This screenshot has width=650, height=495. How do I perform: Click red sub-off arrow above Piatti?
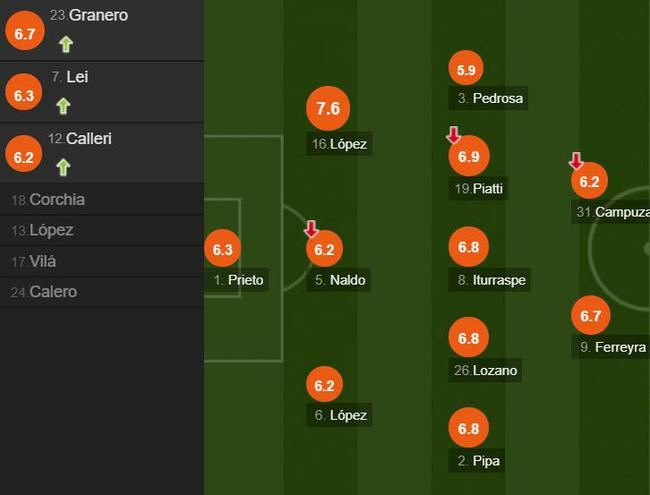click(452, 135)
